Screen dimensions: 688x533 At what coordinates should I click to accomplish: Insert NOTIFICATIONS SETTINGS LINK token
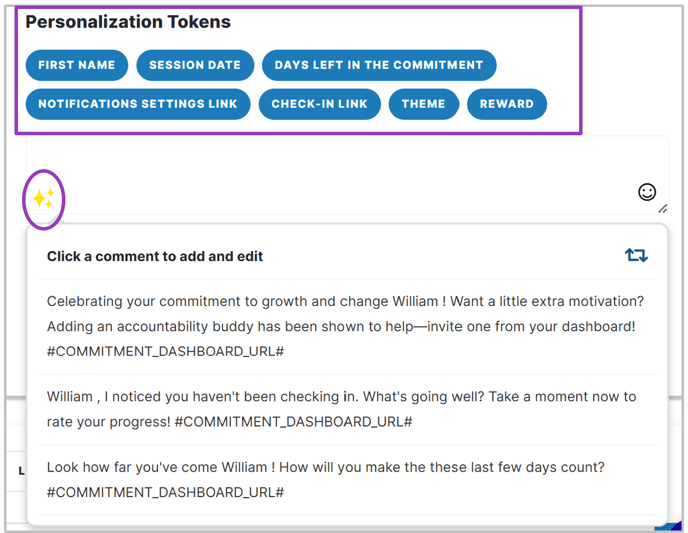click(x=138, y=104)
